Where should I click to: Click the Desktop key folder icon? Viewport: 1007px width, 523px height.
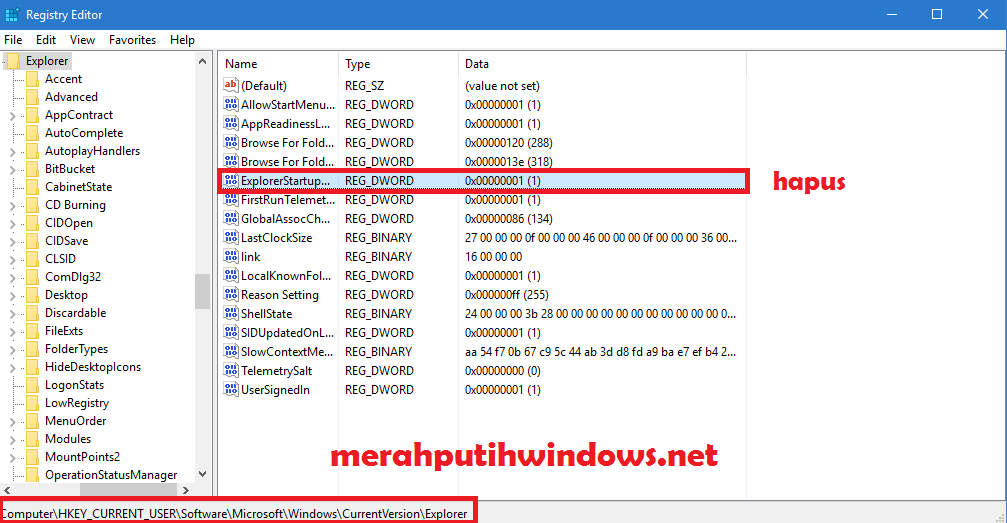click(x=33, y=295)
